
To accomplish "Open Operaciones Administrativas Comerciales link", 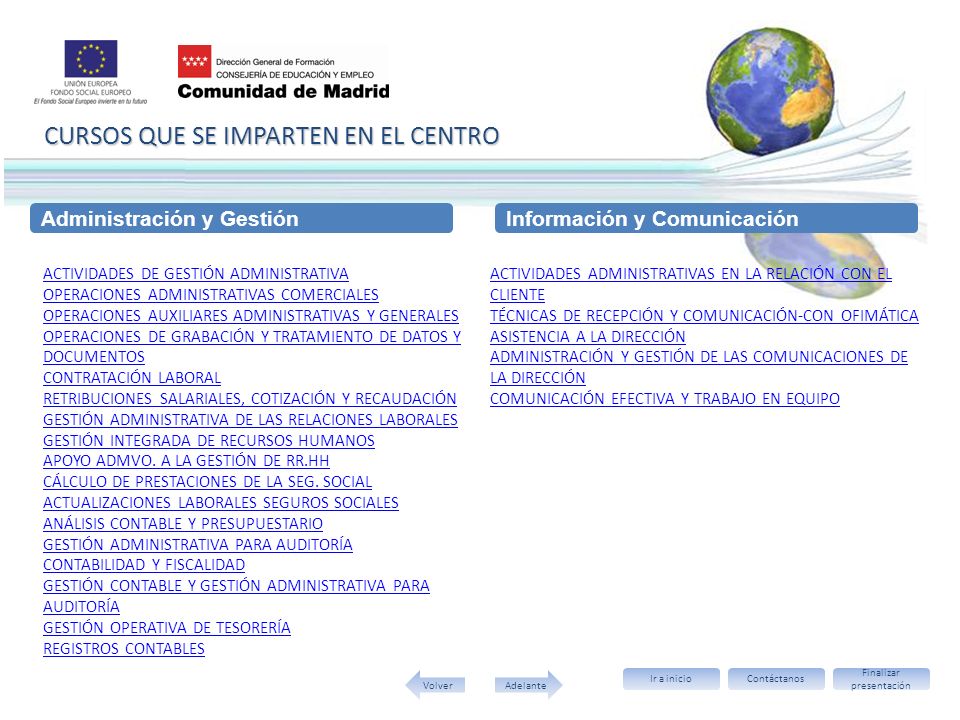I will (x=211, y=294).
